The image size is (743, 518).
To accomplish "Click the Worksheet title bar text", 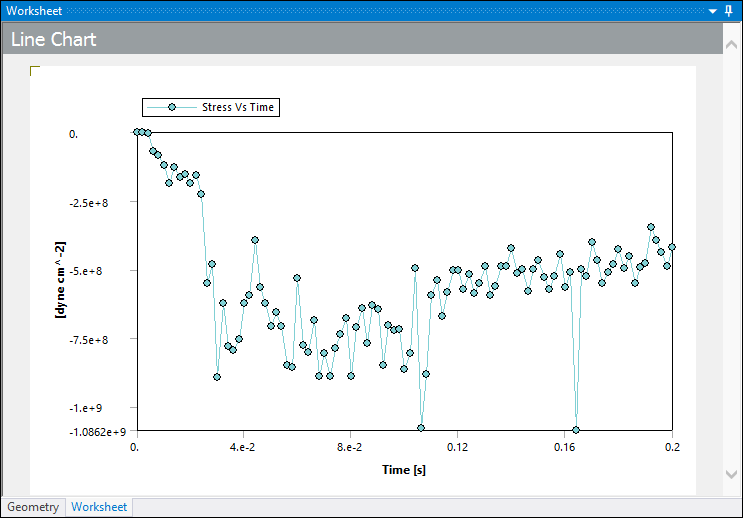I will tap(34, 11).
